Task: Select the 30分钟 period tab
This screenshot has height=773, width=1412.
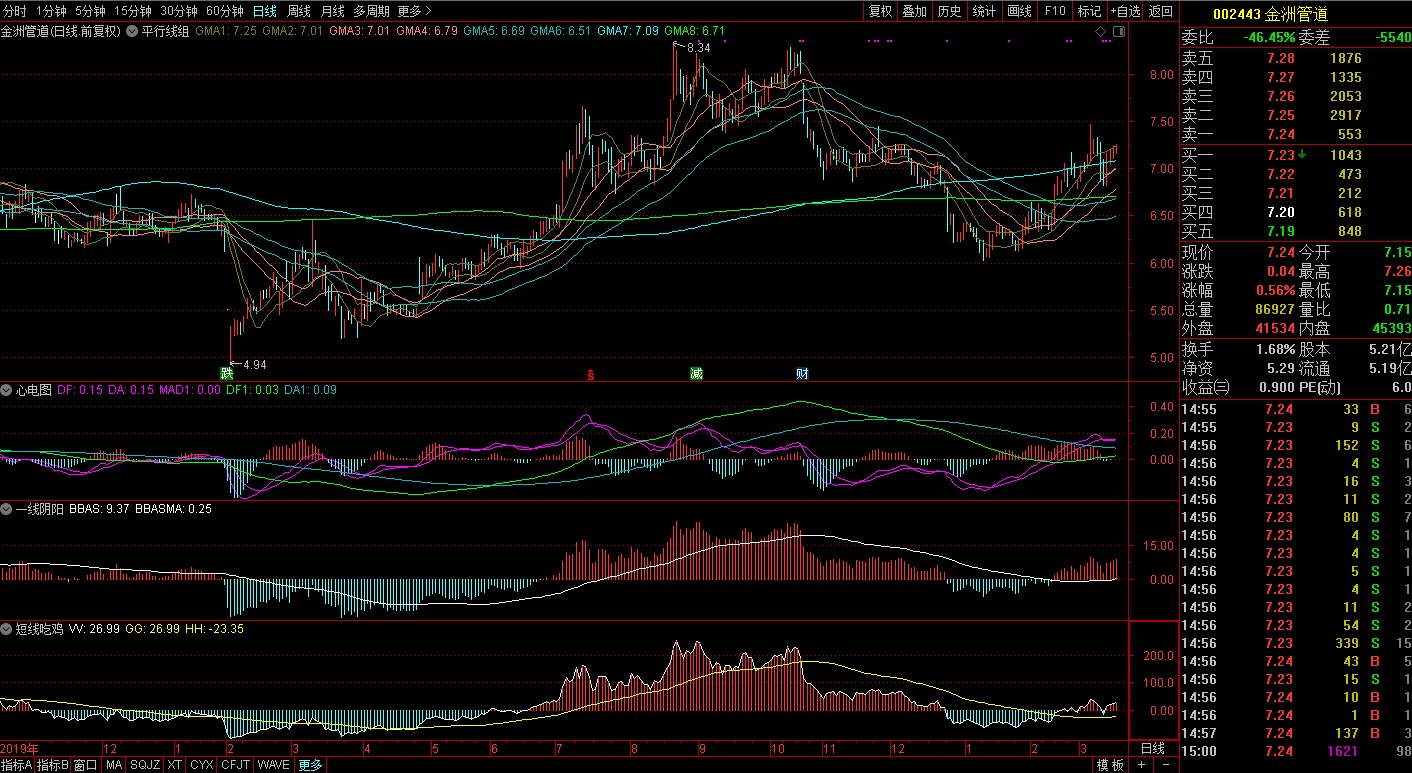Action: (x=178, y=11)
